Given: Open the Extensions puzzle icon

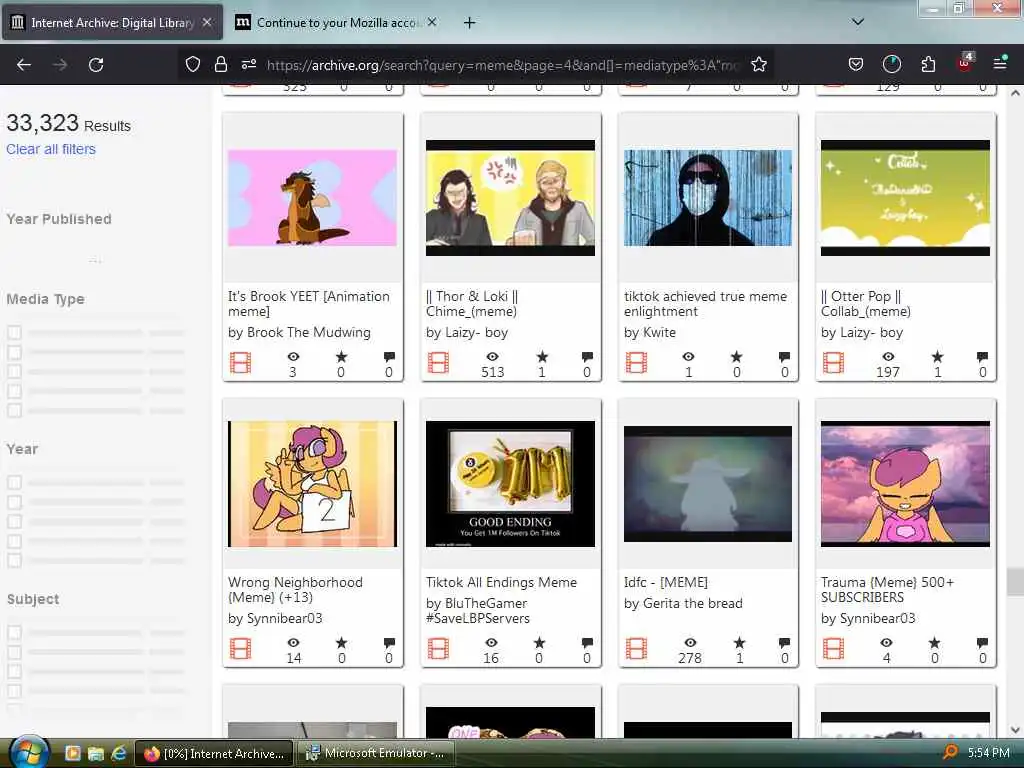Looking at the screenshot, I should [928, 65].
